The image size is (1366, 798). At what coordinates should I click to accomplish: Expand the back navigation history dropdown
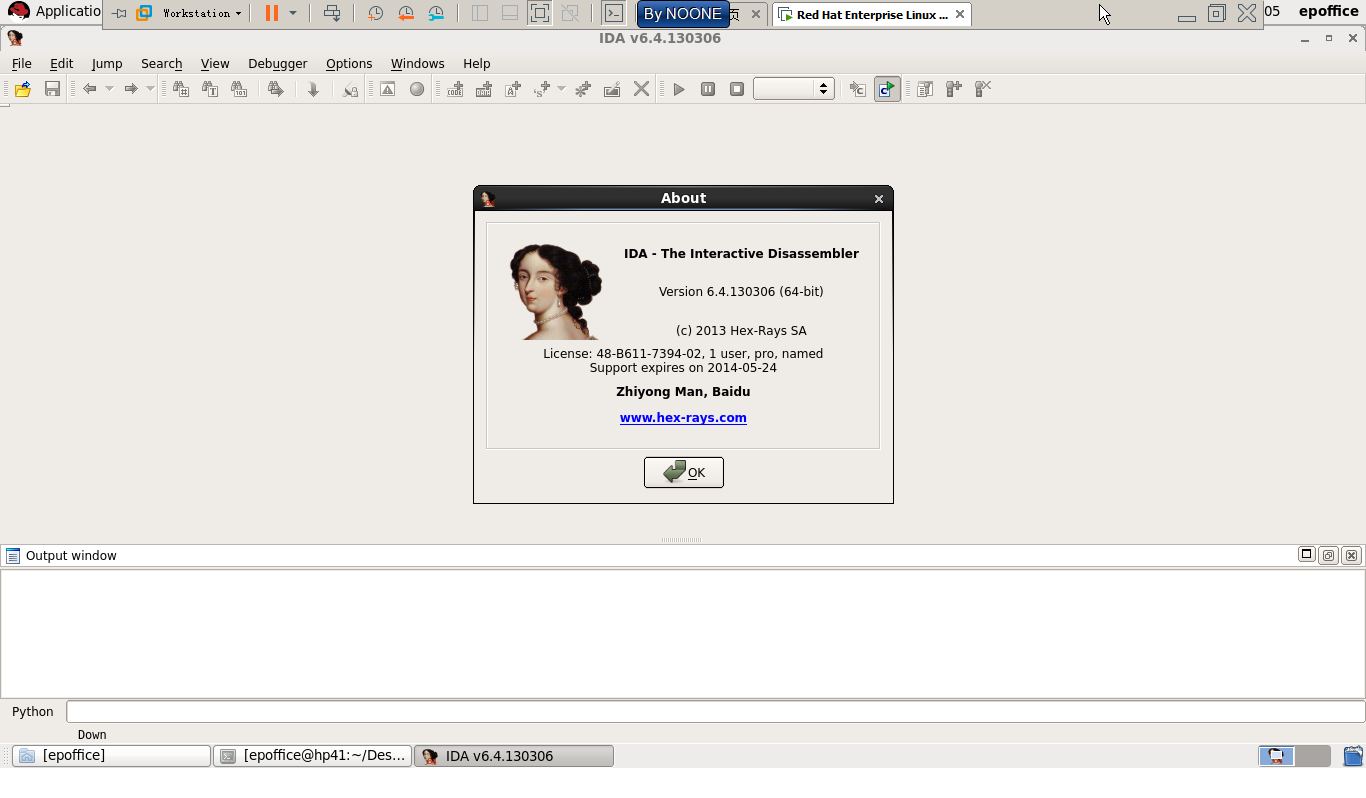point(109,89)
